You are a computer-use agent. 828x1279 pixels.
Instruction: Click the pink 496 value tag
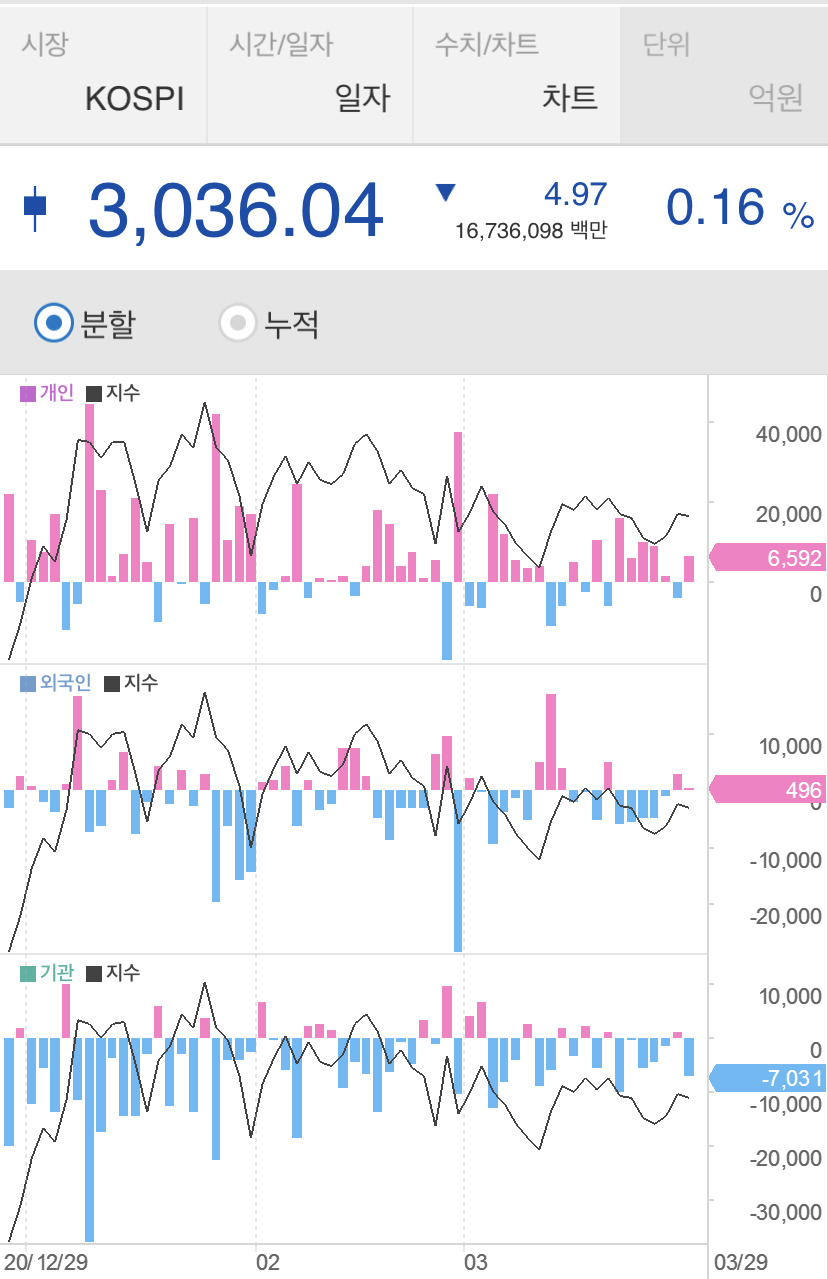767,790
